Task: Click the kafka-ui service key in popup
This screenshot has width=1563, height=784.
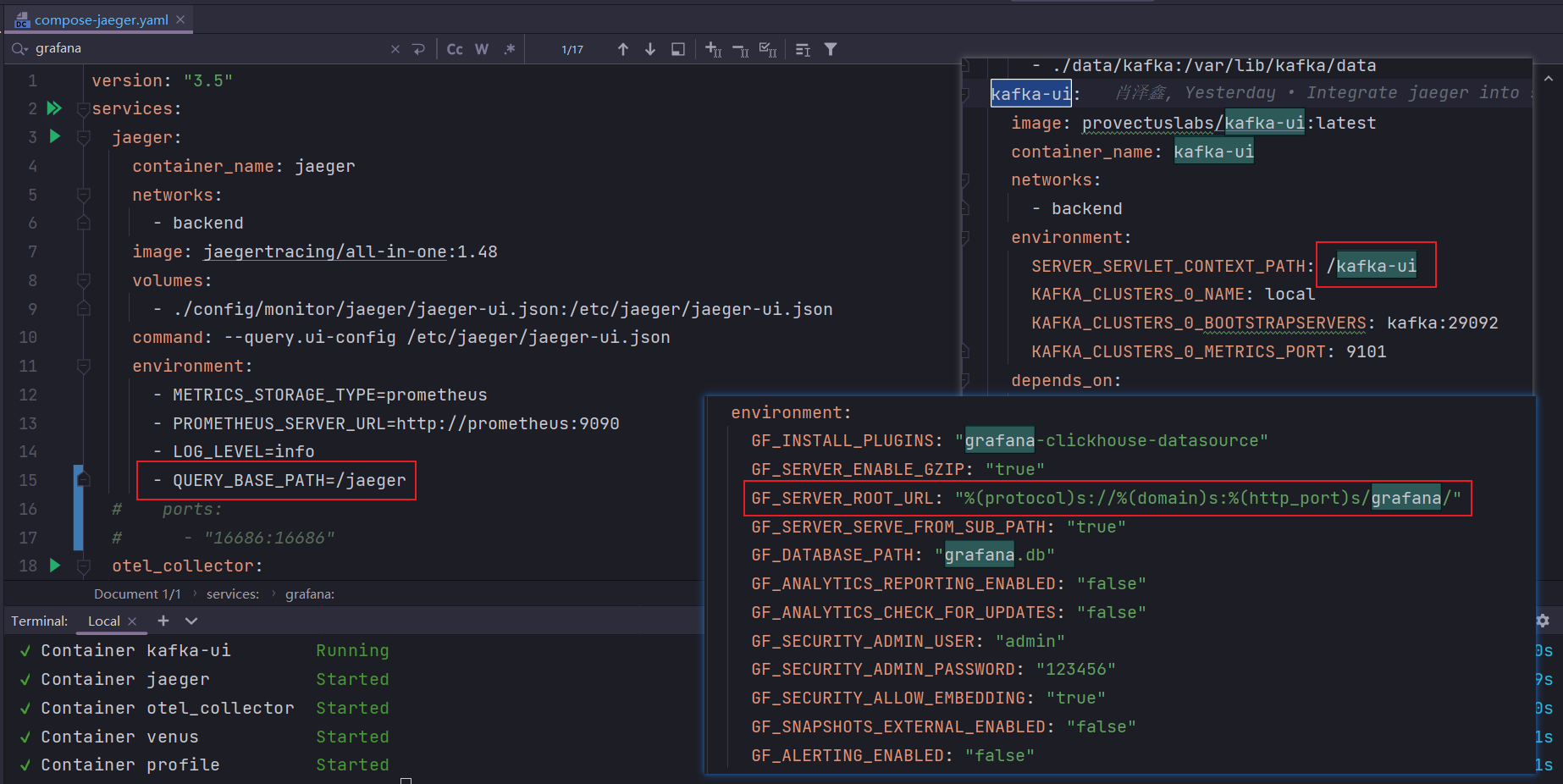Action: 1031,94
